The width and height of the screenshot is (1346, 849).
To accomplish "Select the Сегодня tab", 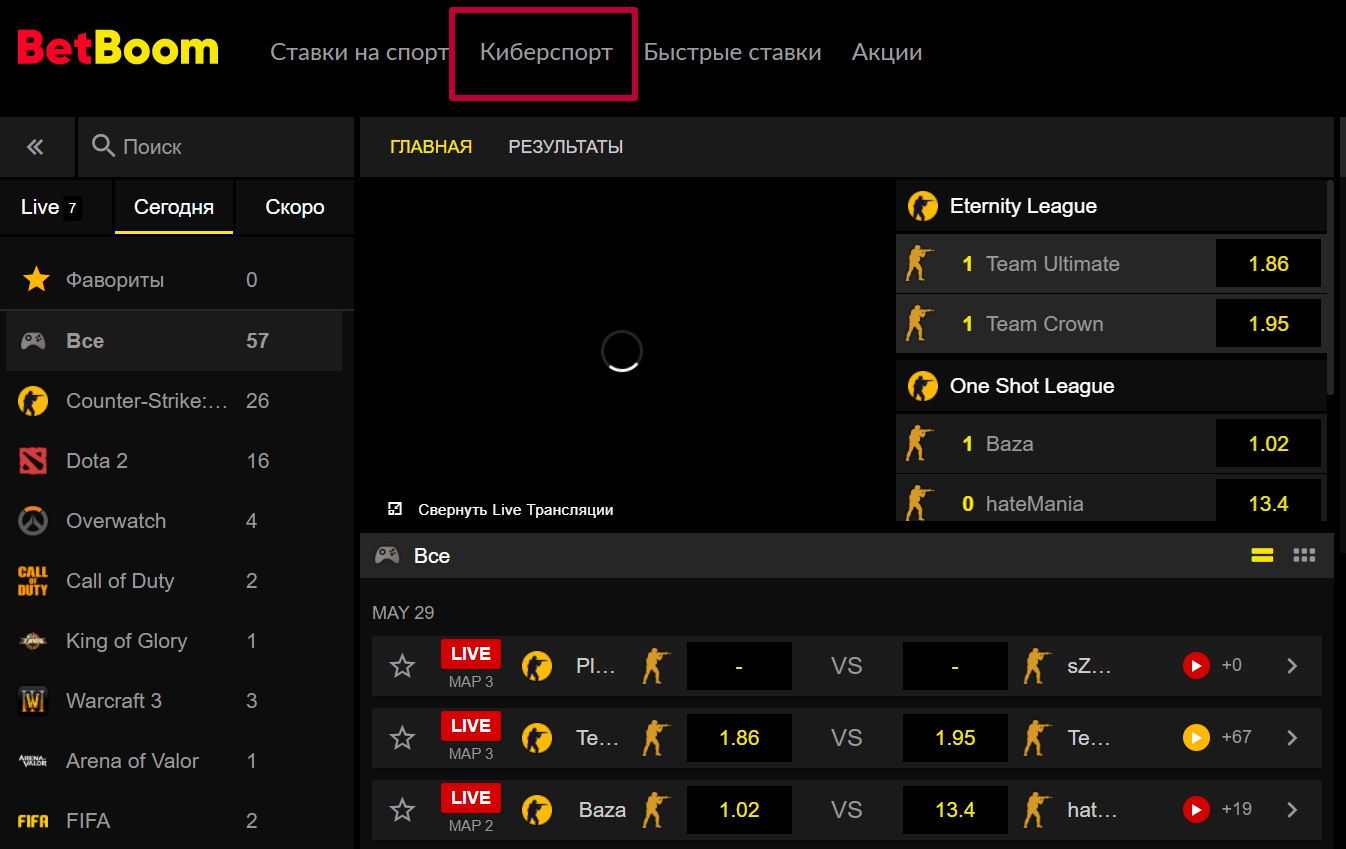I will tap(174, 207).
